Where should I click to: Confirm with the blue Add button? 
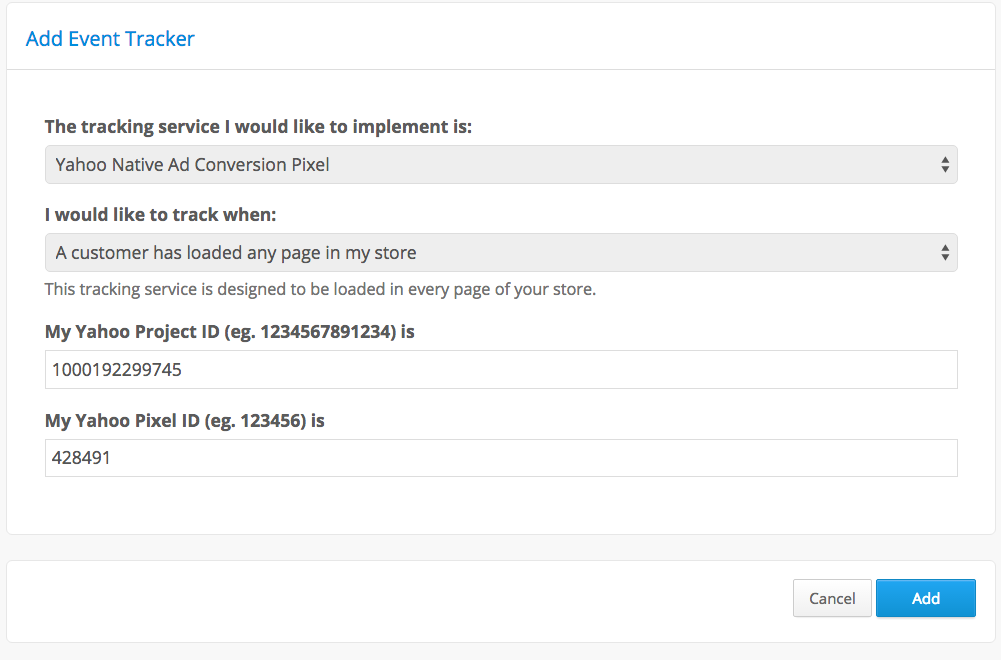(x=926, y=598)
